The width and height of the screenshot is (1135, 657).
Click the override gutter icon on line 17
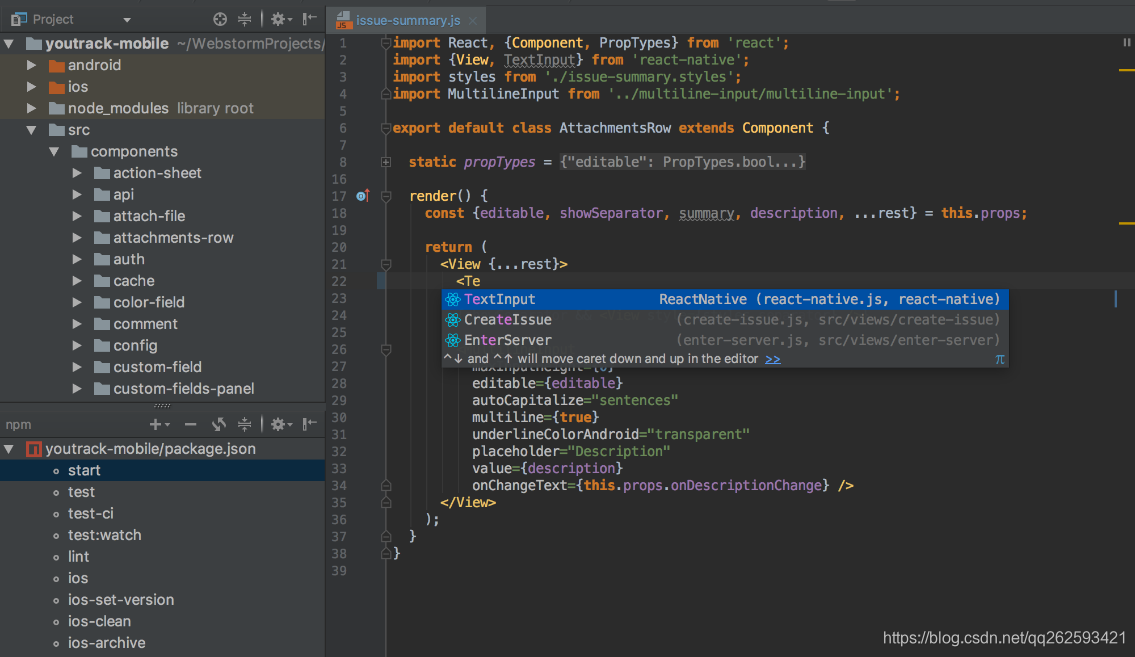363,196
